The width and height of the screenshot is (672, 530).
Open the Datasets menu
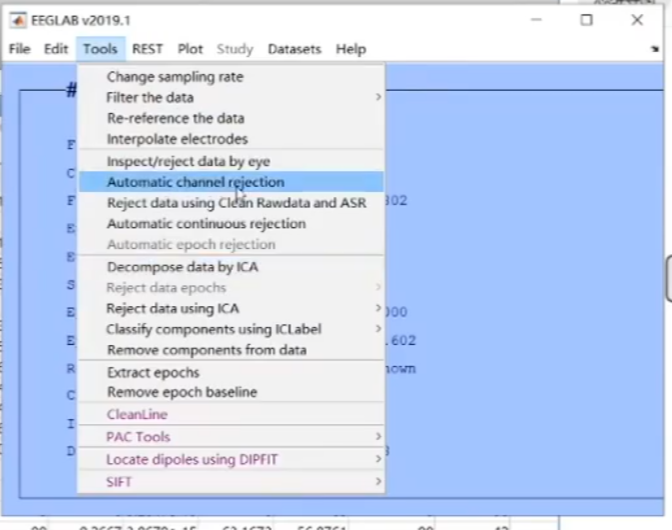pos(294,49)
